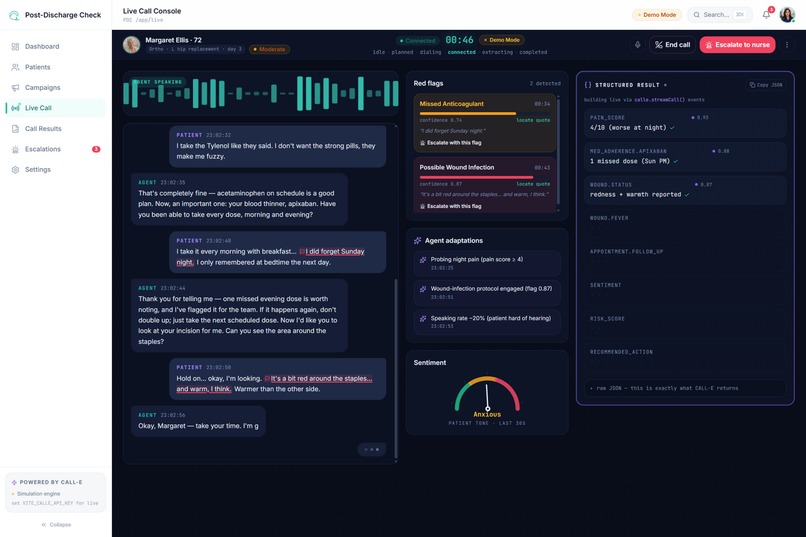Viewport: 806px width, 537px height.
Task: Click the Powered by CALL-E sparkle icon
Action: [x=14, y=483]
